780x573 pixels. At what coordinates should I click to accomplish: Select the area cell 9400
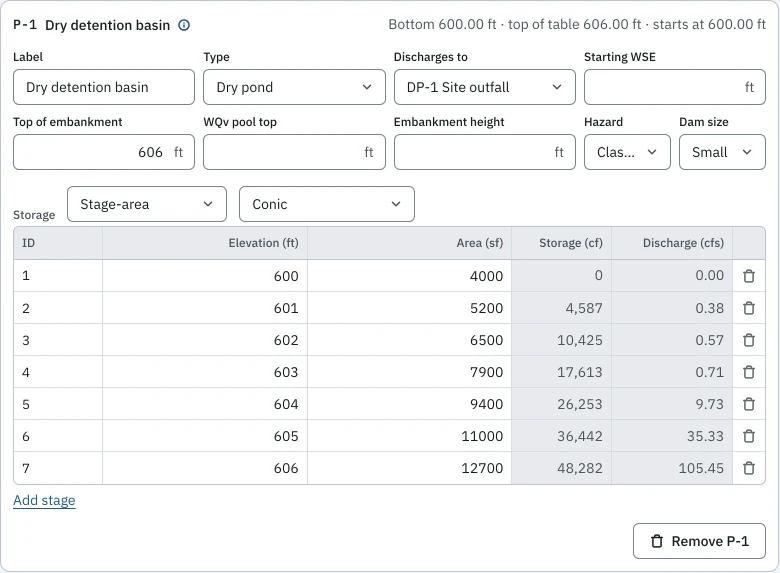[x=409, y=404]
